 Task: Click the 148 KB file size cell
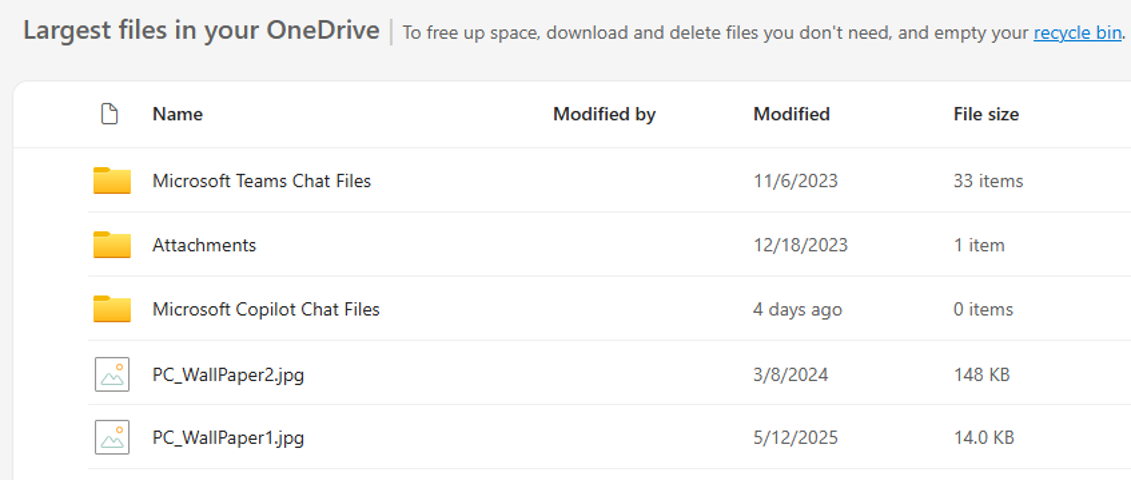click(981, 375)
